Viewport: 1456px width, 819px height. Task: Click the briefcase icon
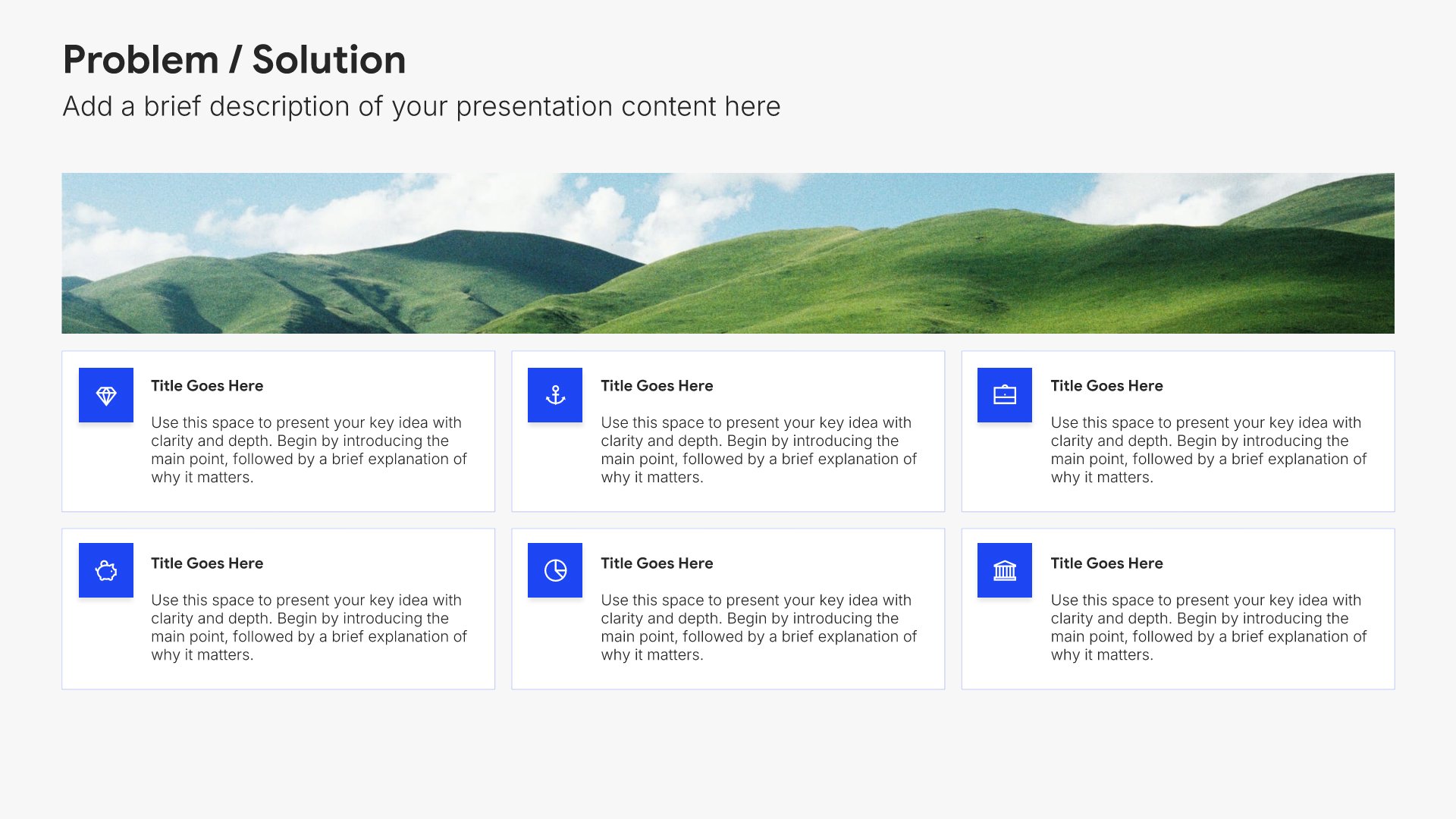point(1005,395)
